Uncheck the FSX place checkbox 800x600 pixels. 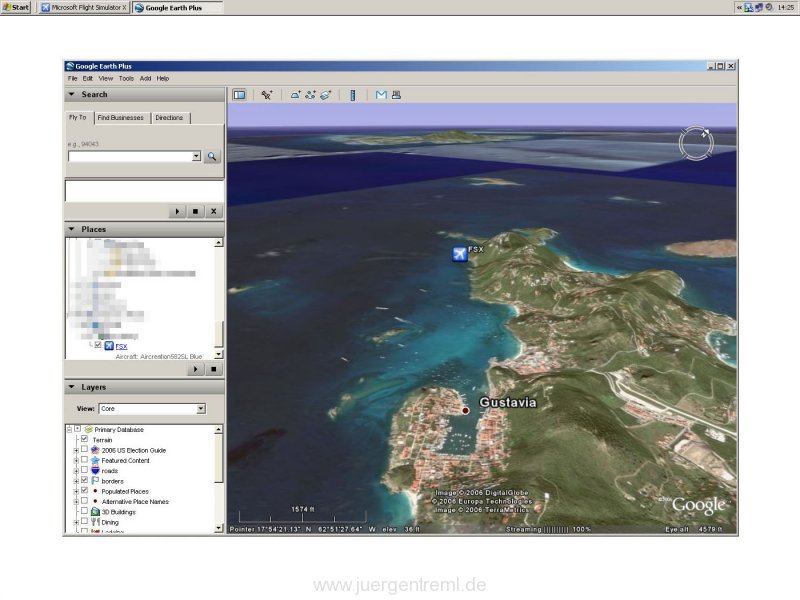(98, 345)
